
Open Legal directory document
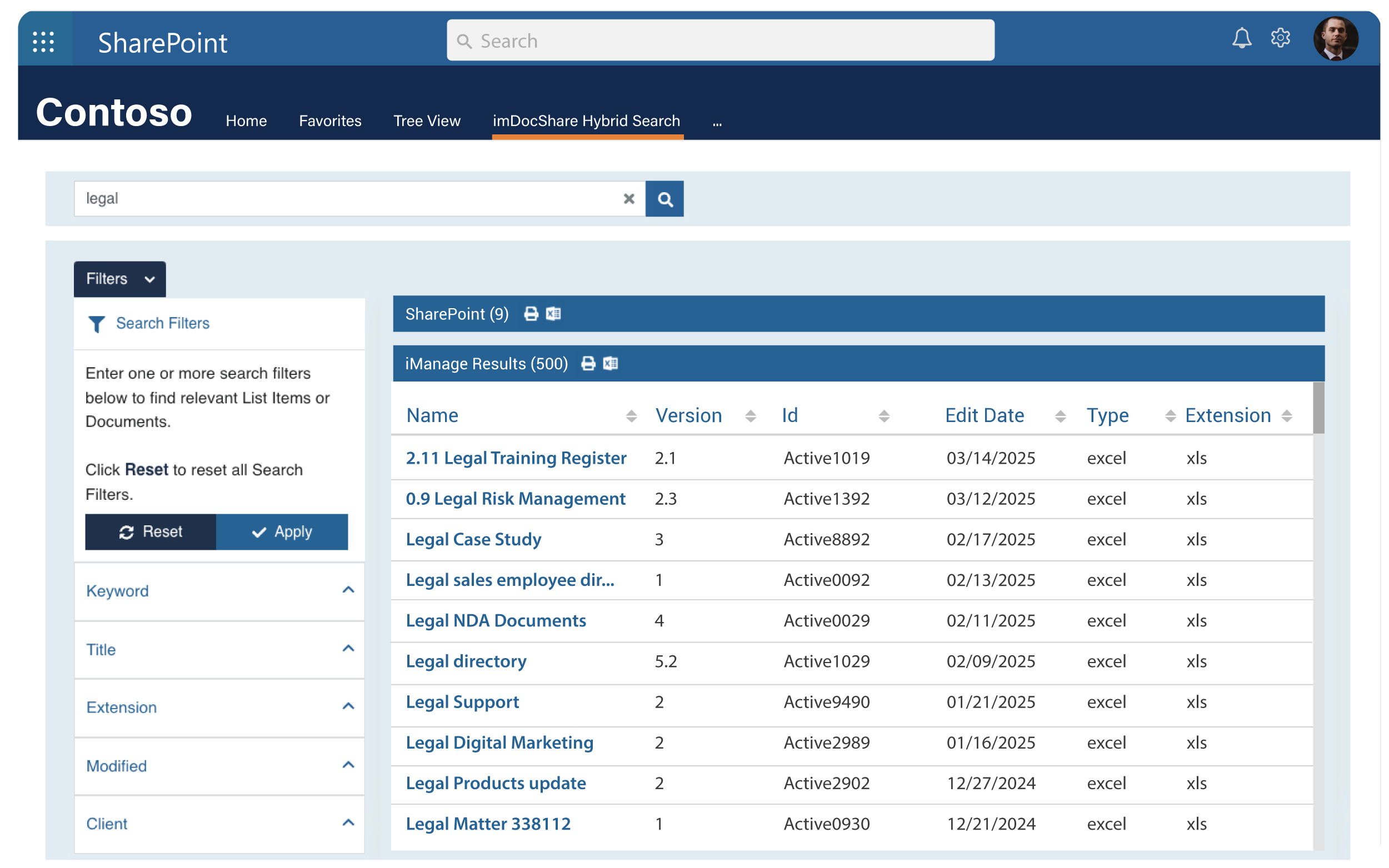click(466, 661)
